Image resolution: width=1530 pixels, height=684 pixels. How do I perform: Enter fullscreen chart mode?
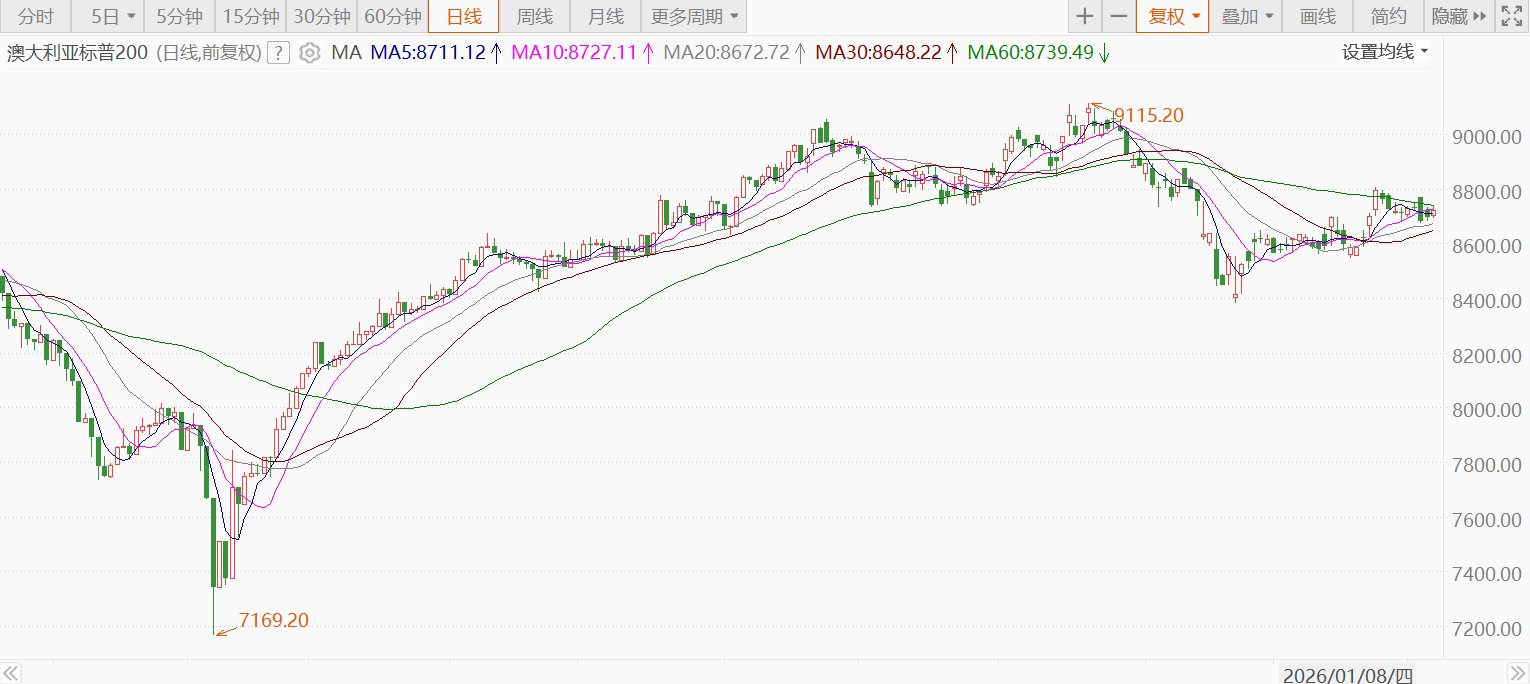tap(1511, 16)
